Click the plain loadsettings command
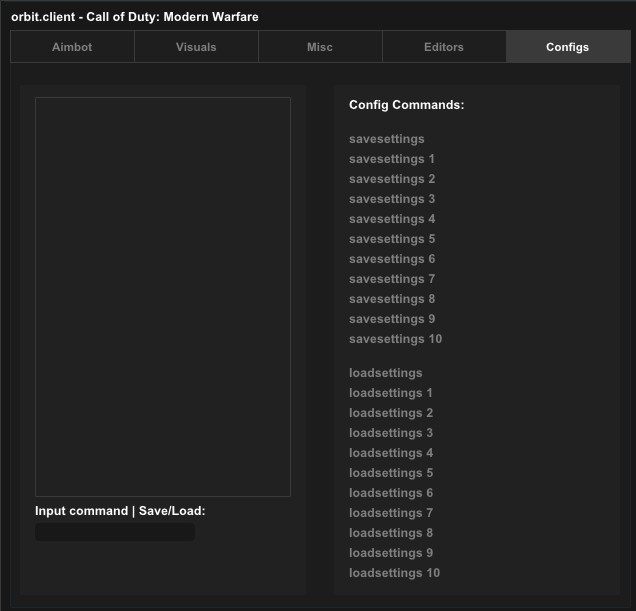The width and height of the screenshot is (636, 611). tap(385, 373)
